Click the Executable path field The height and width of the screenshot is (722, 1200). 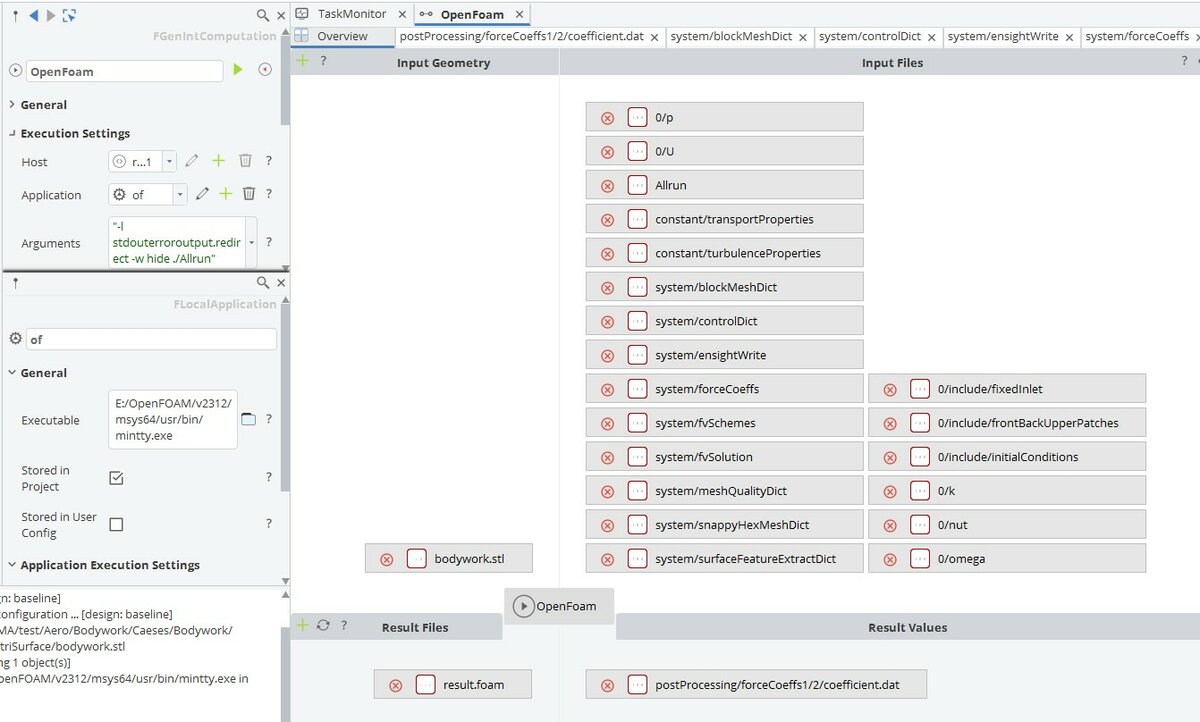tap(172, 420)
